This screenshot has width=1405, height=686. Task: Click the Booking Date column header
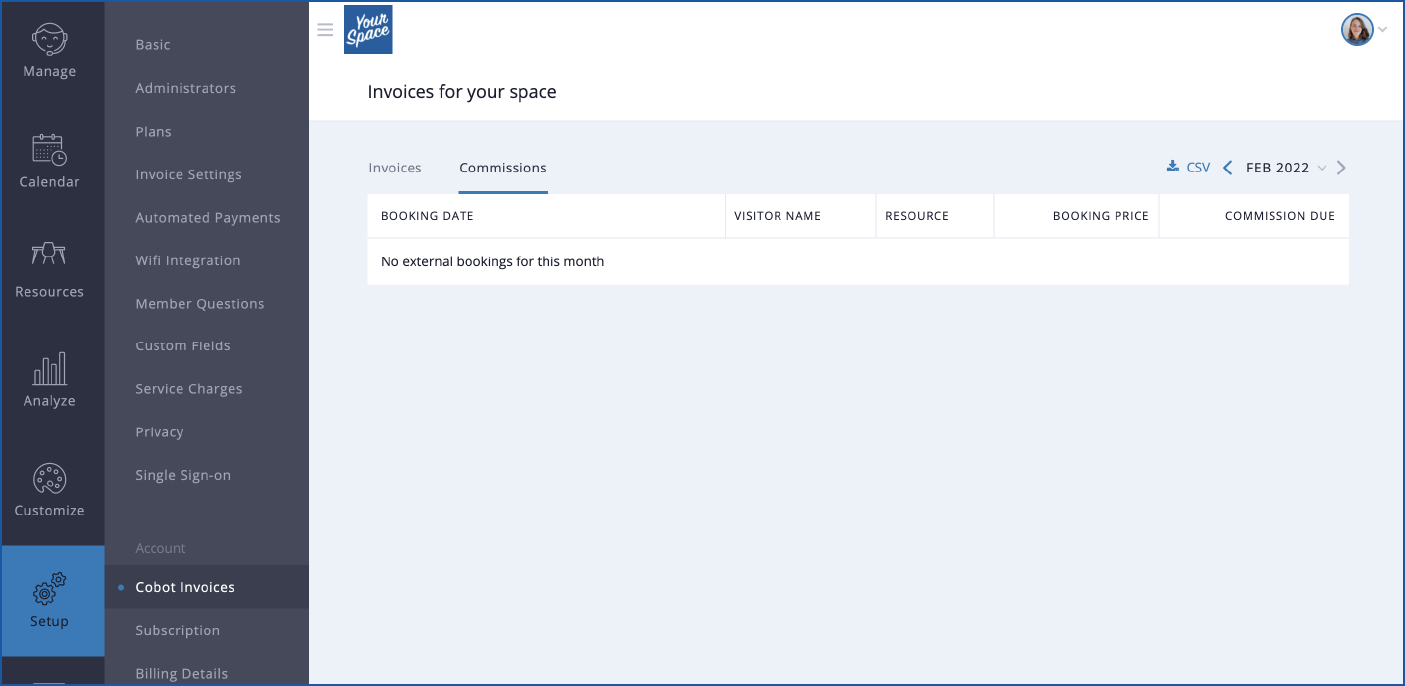(x=427, y=215)
